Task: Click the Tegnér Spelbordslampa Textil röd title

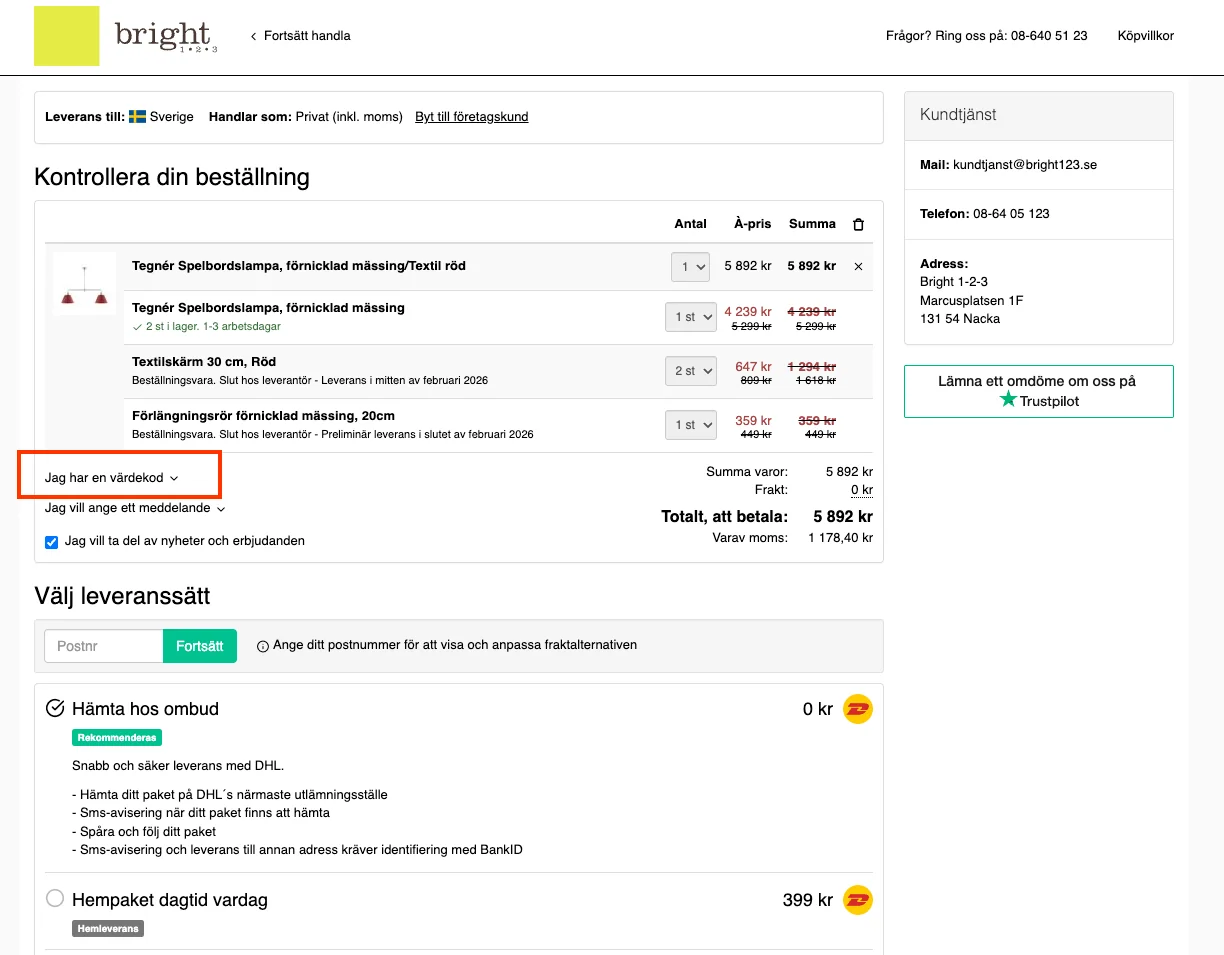Action: coord(299,266)
